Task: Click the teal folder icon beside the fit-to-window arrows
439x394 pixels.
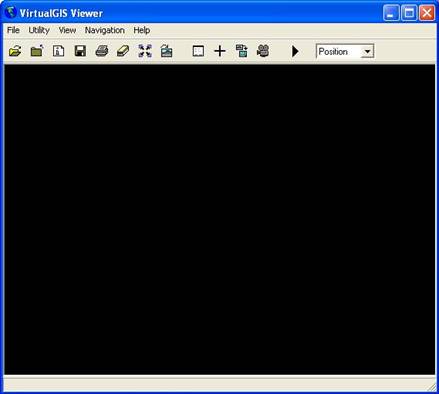Action: click(x=166, y=51)
